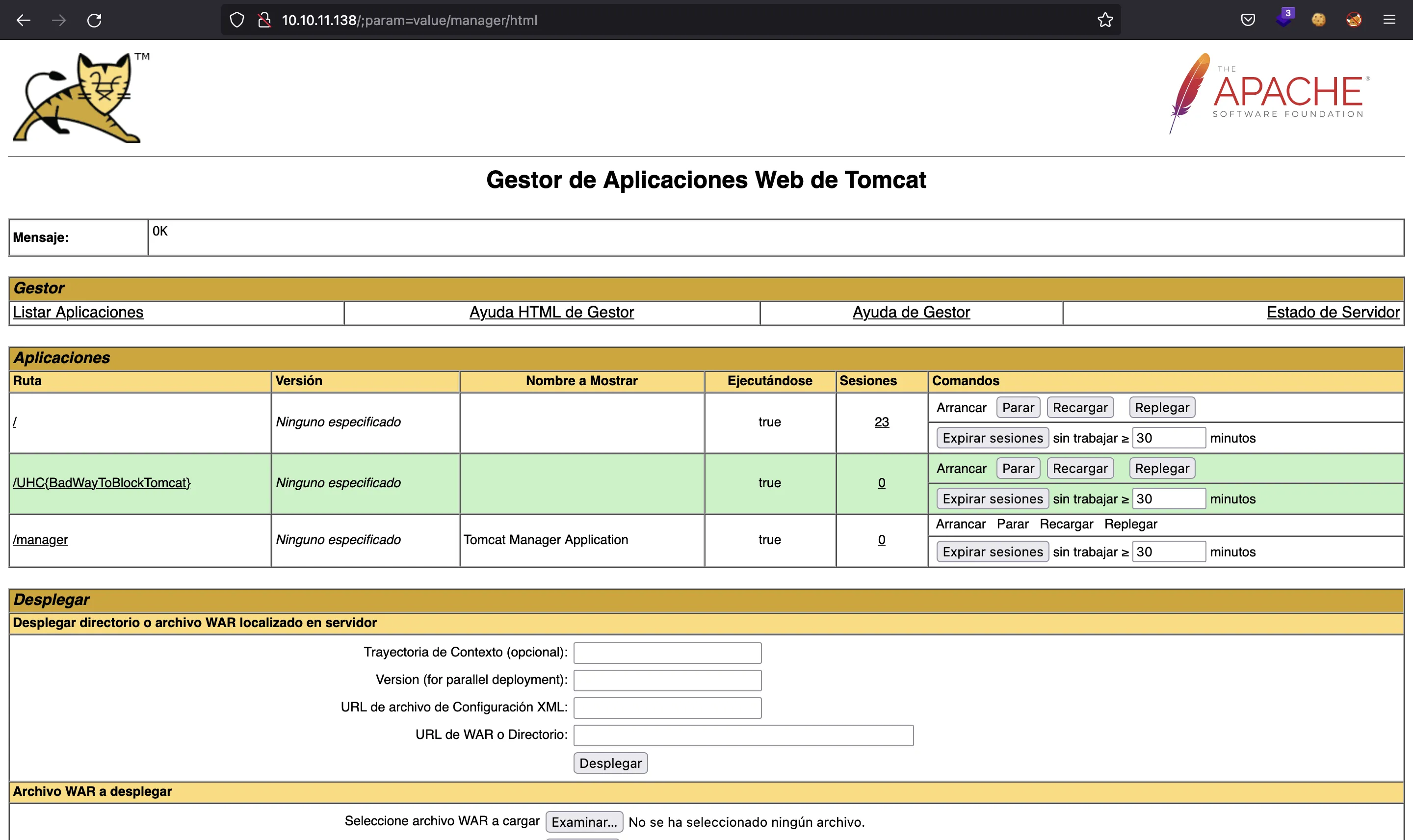This screenshot has width=1413, height=840.
Task: Click the Desplegar button
Action: (x=611, y=763)
